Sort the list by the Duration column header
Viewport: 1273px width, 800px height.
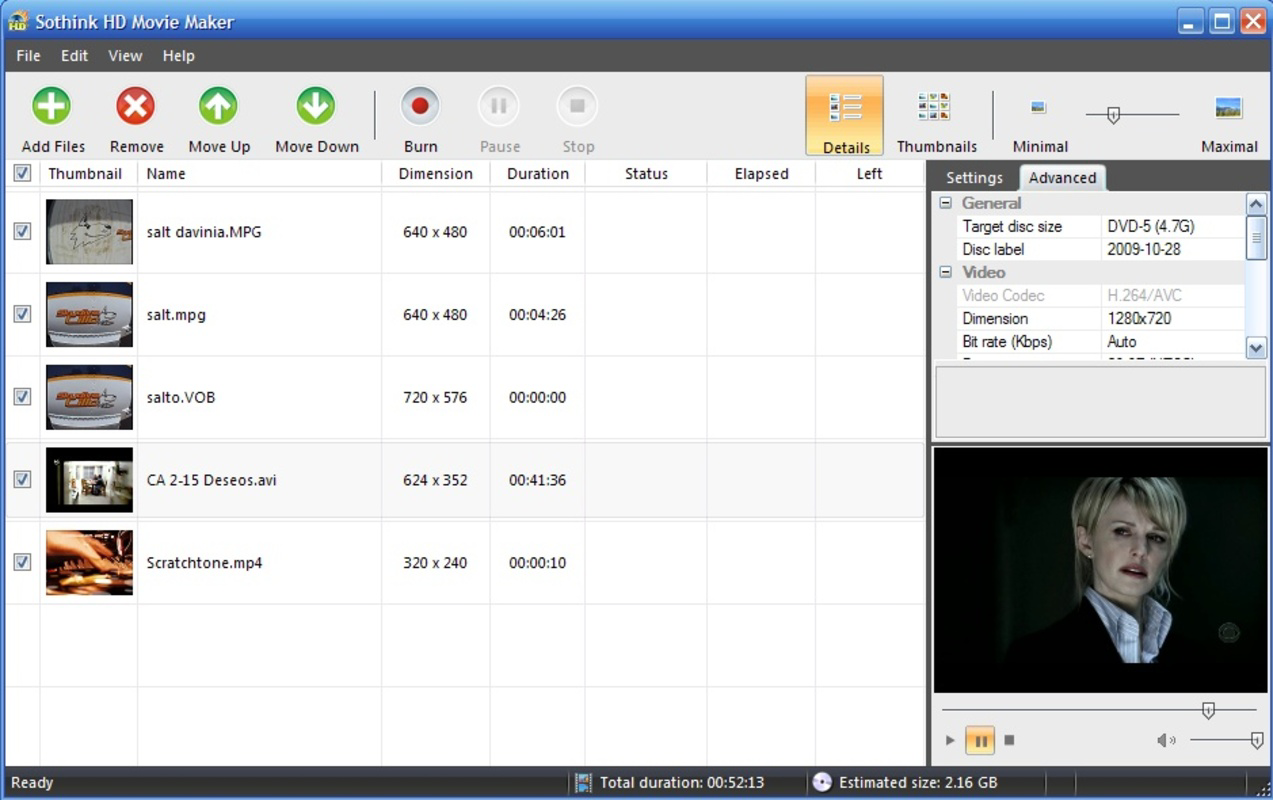pos(538,174)
